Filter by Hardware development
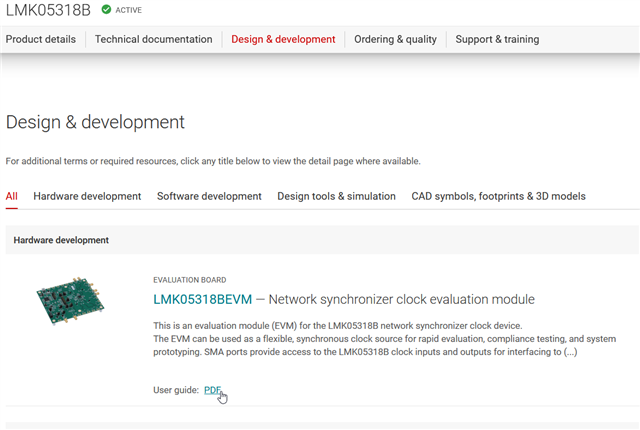This screenshot has width=640, height=430. tap(87, 196)
